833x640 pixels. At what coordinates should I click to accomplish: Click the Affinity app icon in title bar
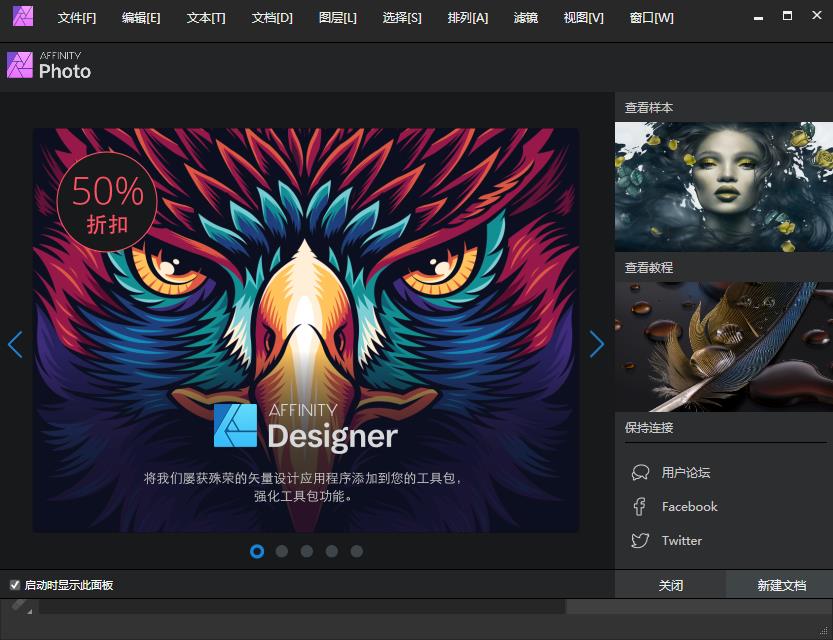coord(22,17)
